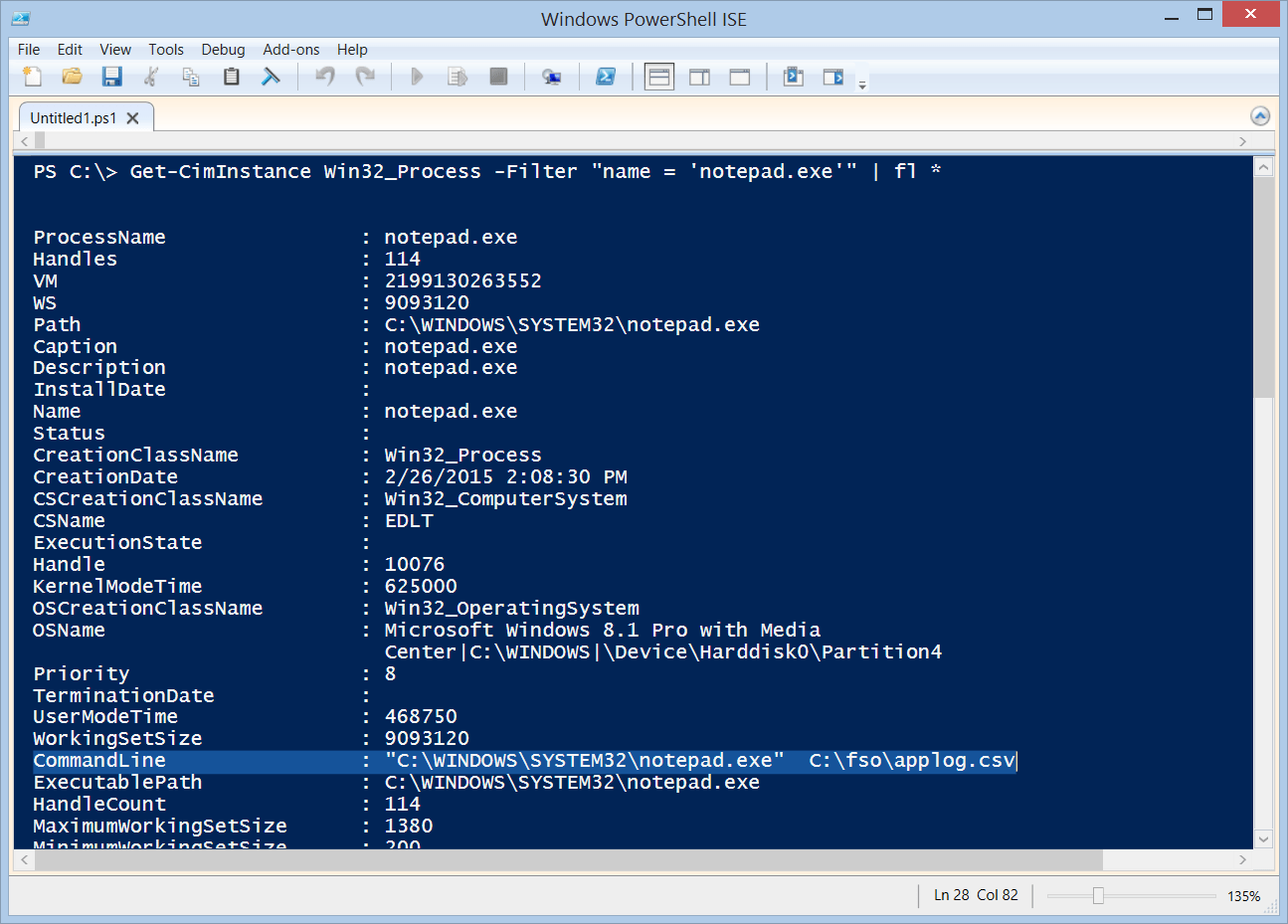This screenshot has width=1288, height=924.
Task: Toggle Show Script Pane Right layout
Action: [699, 76]
